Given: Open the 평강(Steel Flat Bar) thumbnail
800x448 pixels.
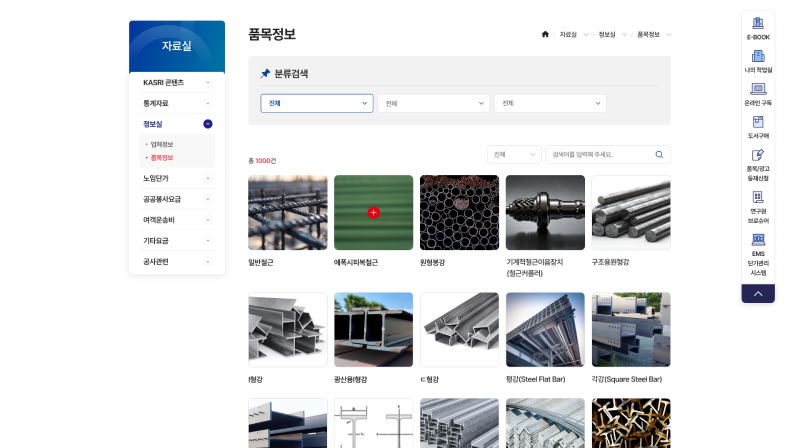Looking at the screenshot, I should (545, 330).
